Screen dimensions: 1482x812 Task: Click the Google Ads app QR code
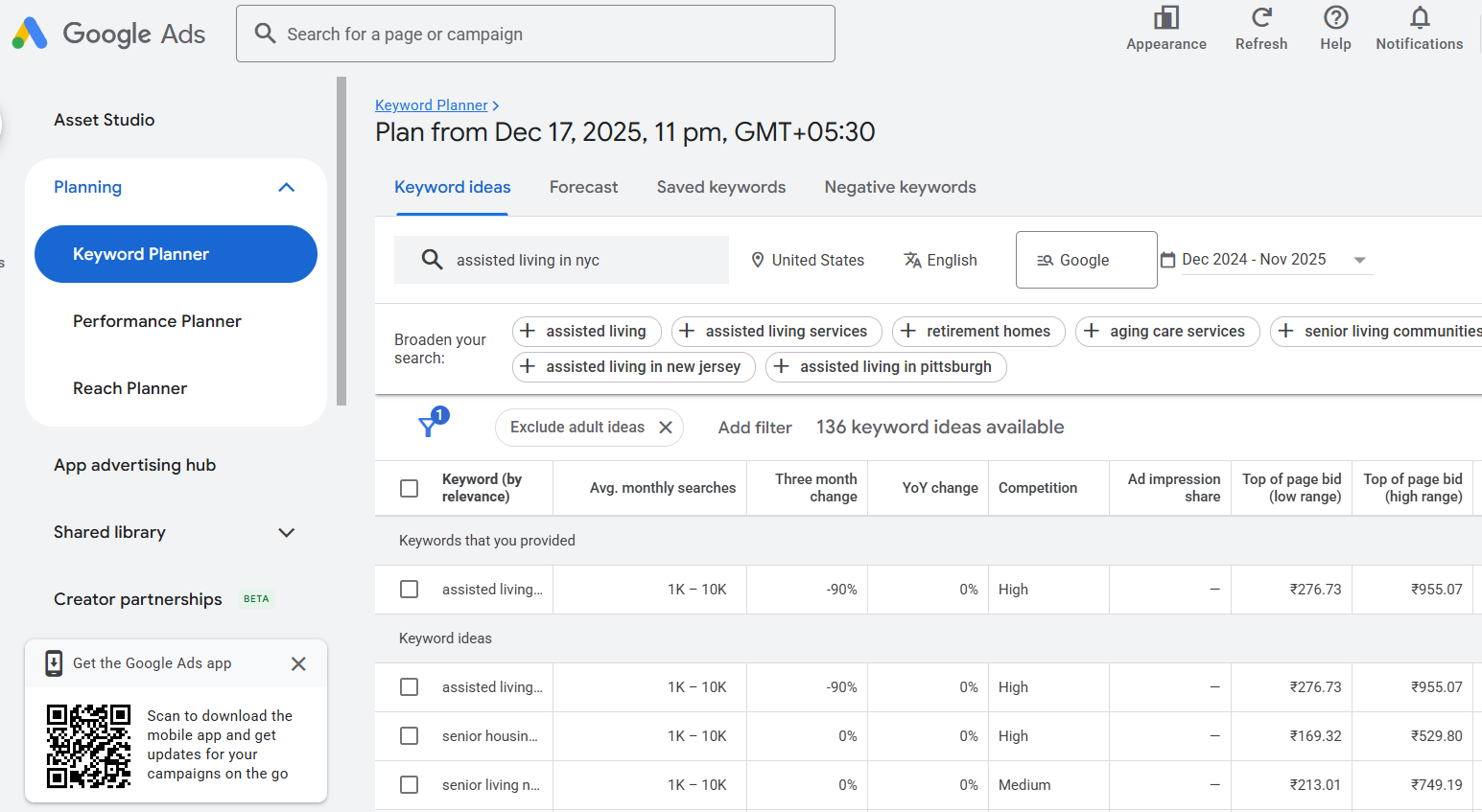coord(89,746)
